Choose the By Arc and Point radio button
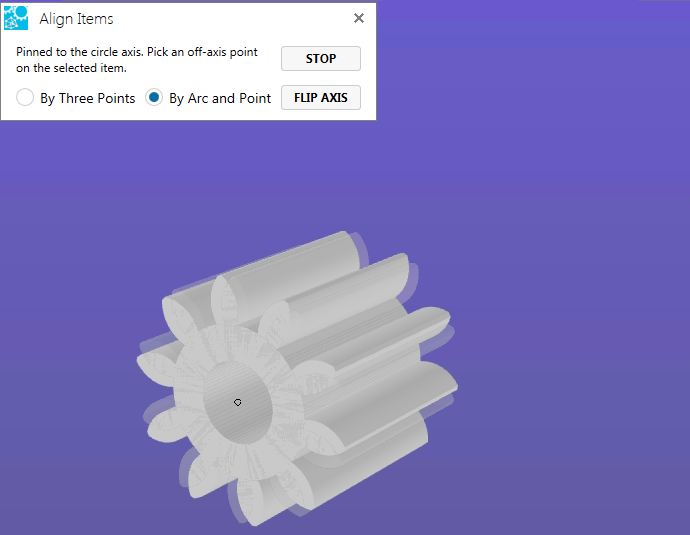 click(x=154, y=98)
